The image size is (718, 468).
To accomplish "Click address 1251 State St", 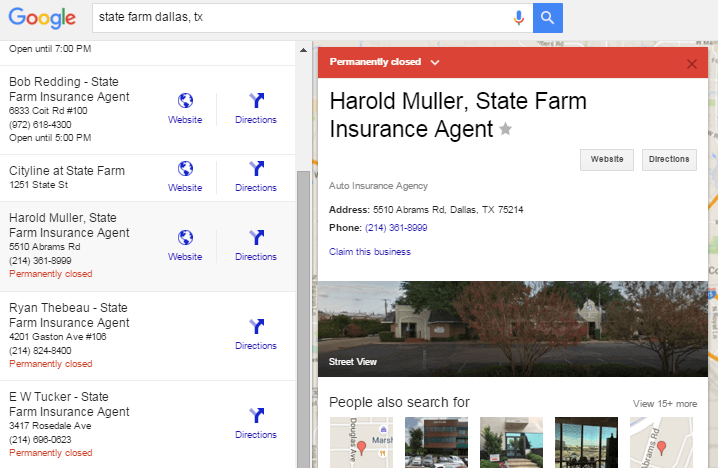I will tap(38, 185).
